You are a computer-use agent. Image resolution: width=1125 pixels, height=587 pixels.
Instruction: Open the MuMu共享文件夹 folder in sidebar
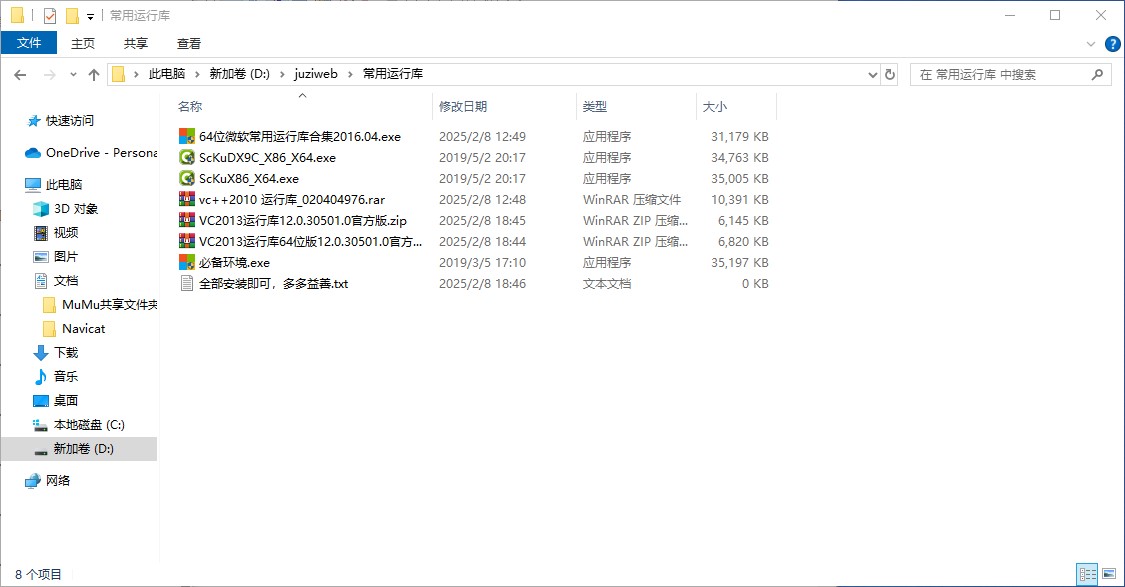click(100, 304)
